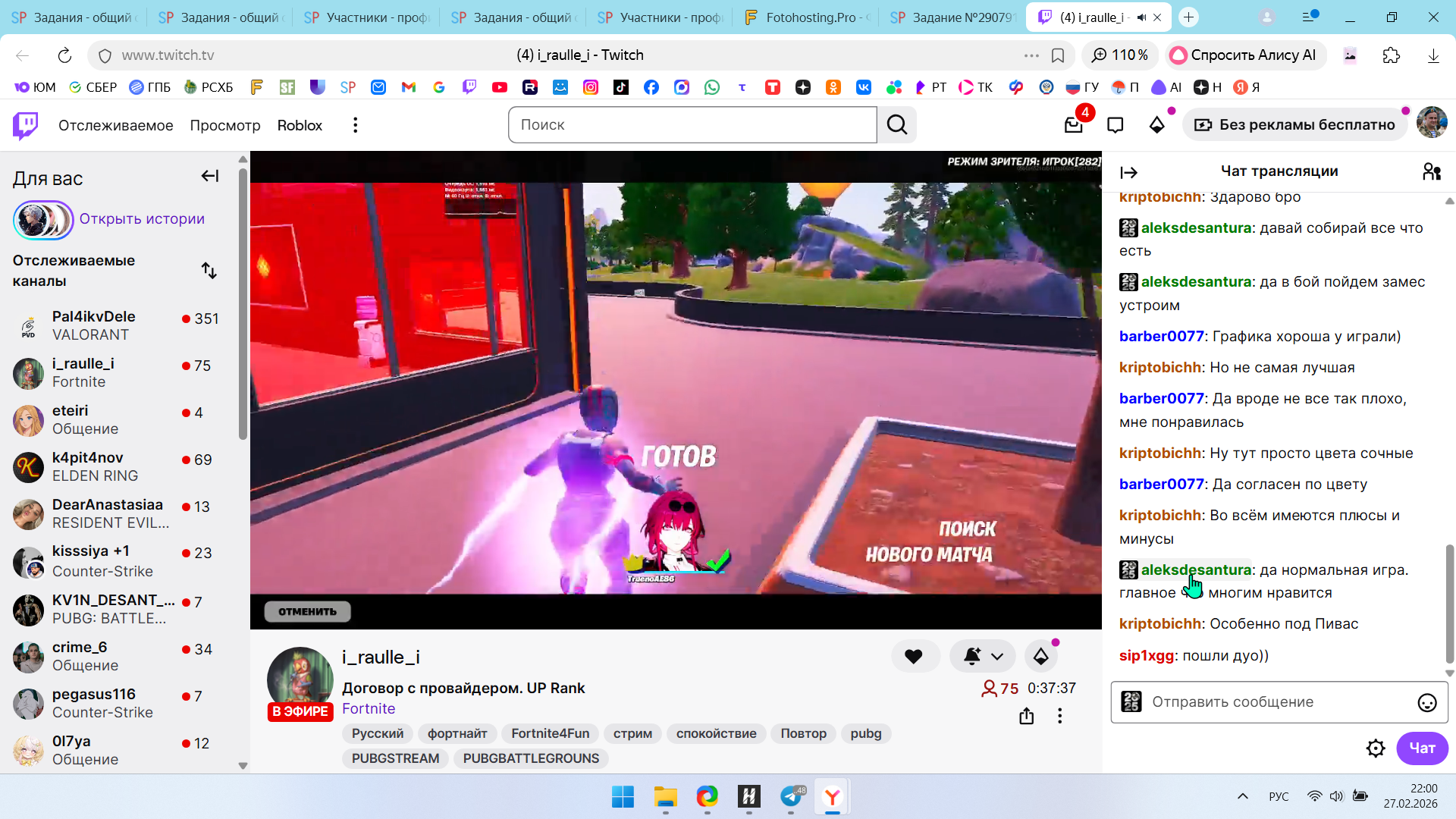Share the stream using share icon

(1026, 716)
